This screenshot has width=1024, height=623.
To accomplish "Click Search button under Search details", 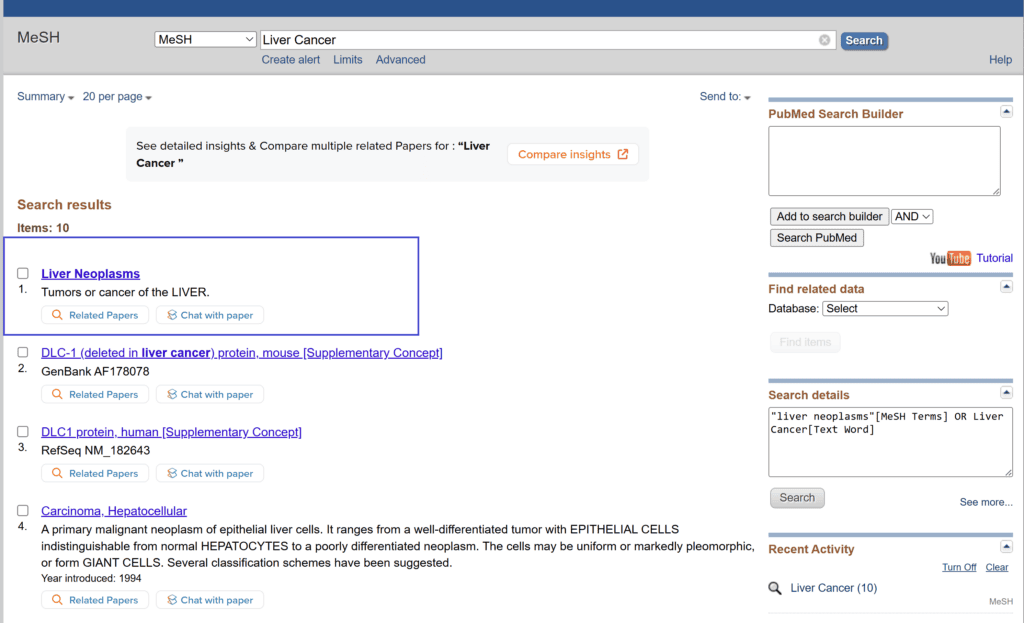I will pos(797,498).
